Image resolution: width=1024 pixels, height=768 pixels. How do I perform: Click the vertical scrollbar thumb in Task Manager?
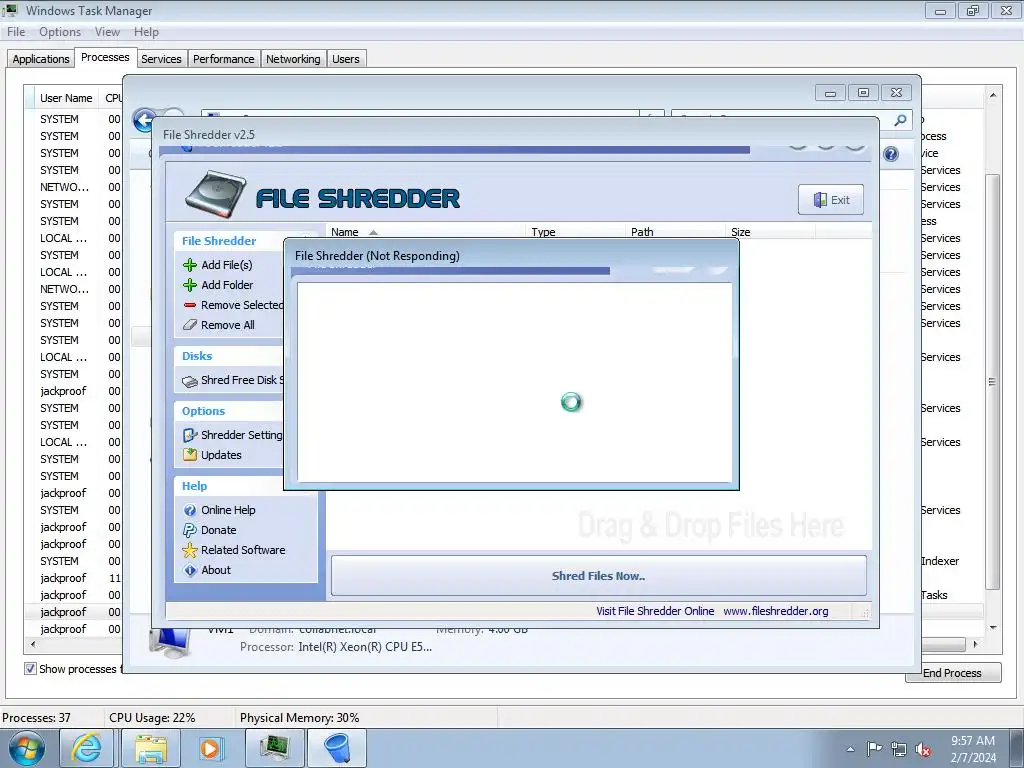(992, 382)
